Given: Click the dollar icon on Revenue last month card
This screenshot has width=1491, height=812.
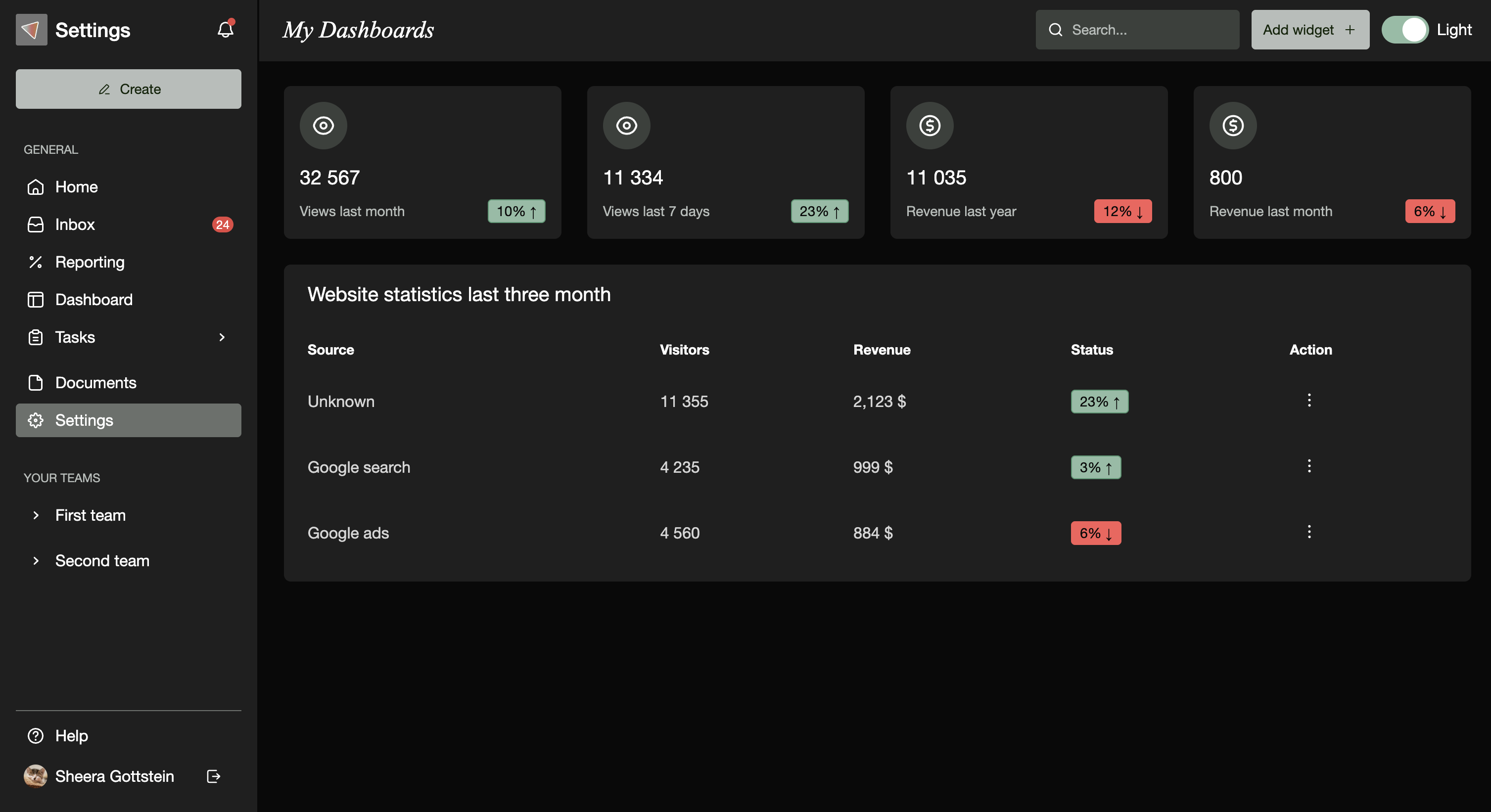Looking at the screenshot, I should point(1233,126).
